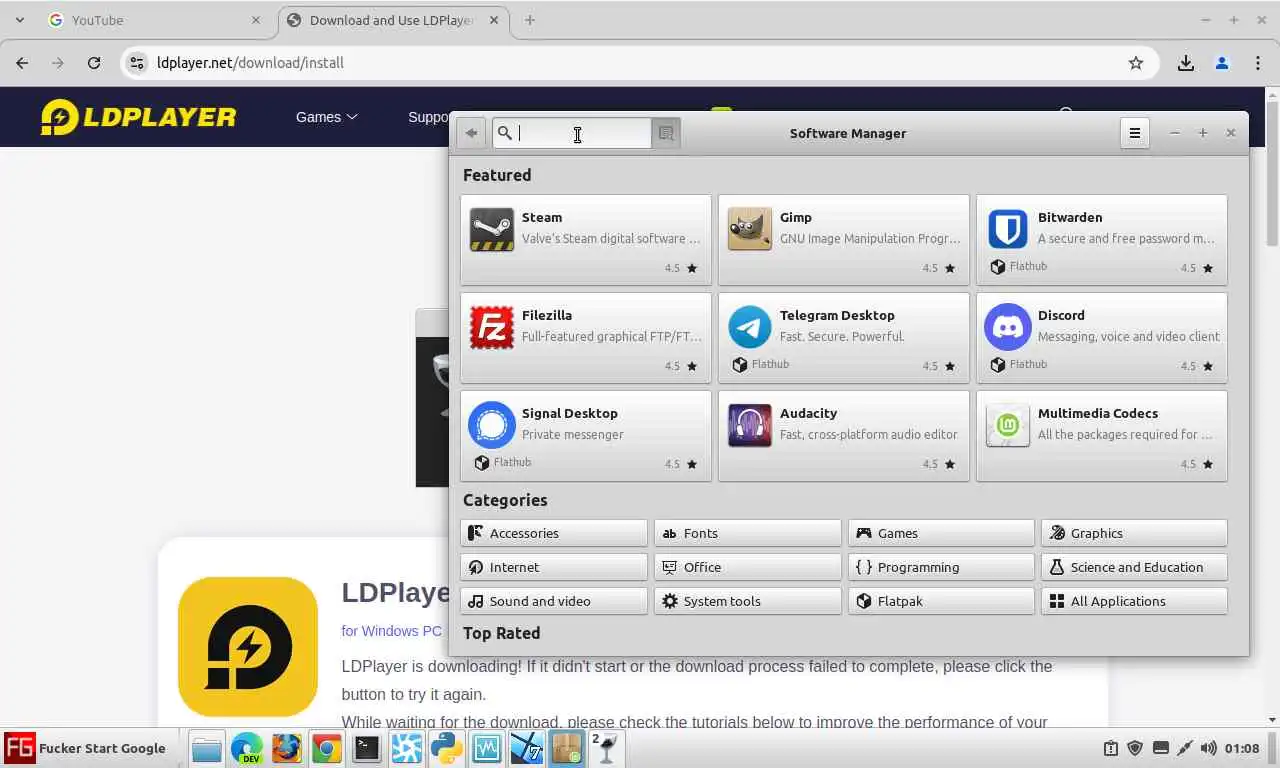1280x768 pixels.
Task: Click the Python taskbar icon
Action: [x=447, y=748]
